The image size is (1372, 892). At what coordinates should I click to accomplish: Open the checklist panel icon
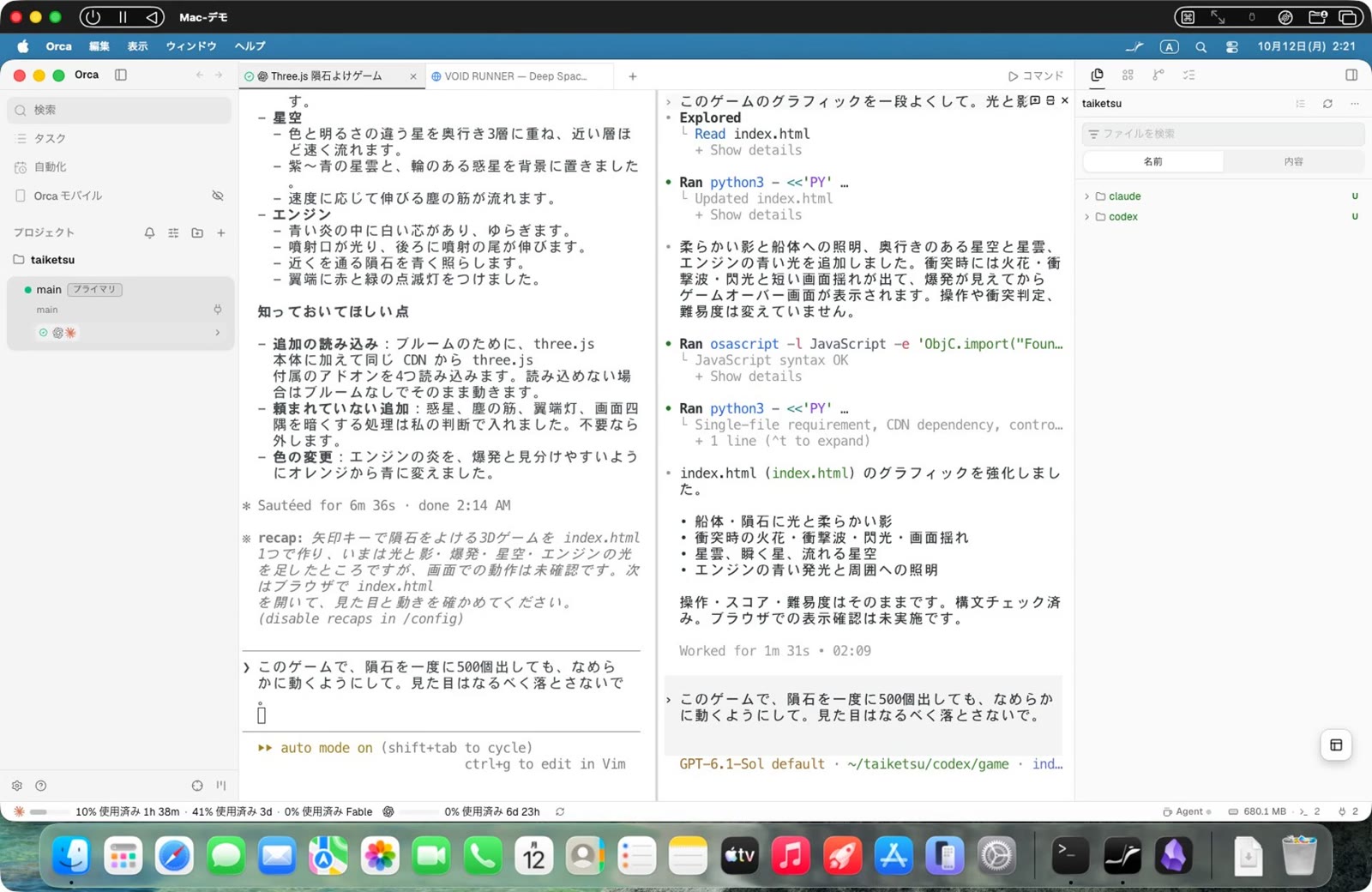1189,75
